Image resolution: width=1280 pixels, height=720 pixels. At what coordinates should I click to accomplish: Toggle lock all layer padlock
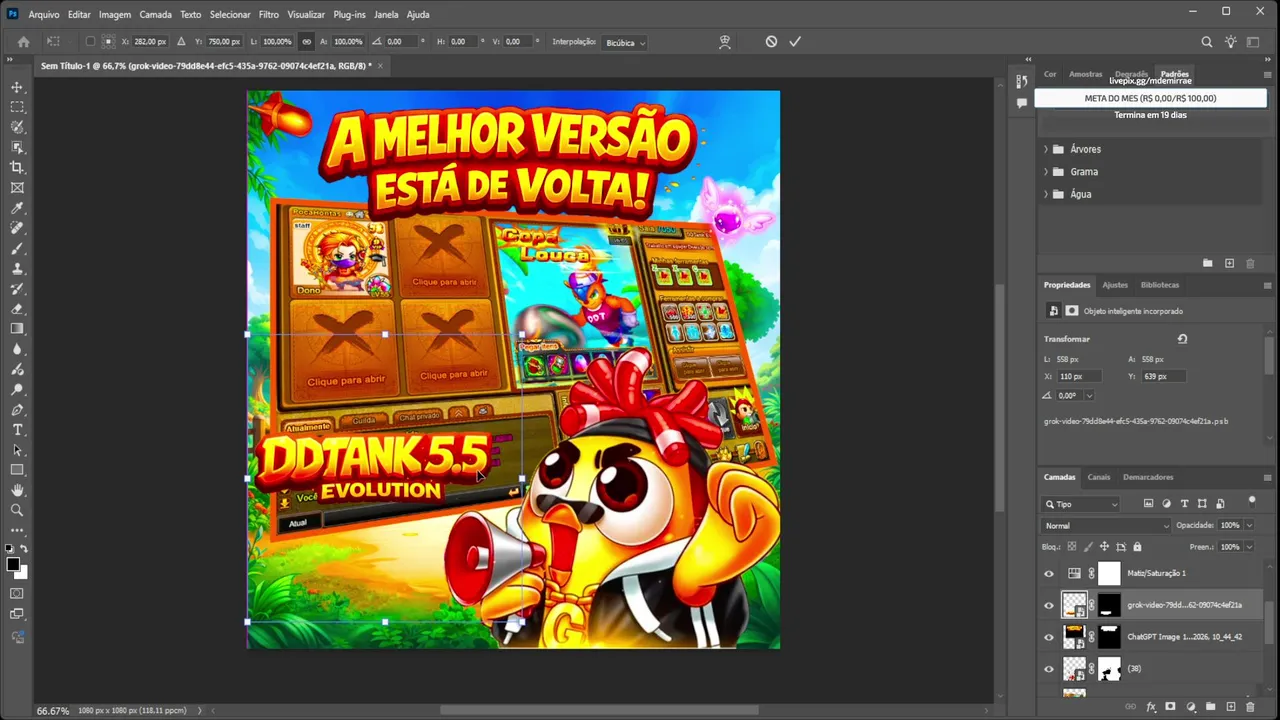click(1137, 547)
